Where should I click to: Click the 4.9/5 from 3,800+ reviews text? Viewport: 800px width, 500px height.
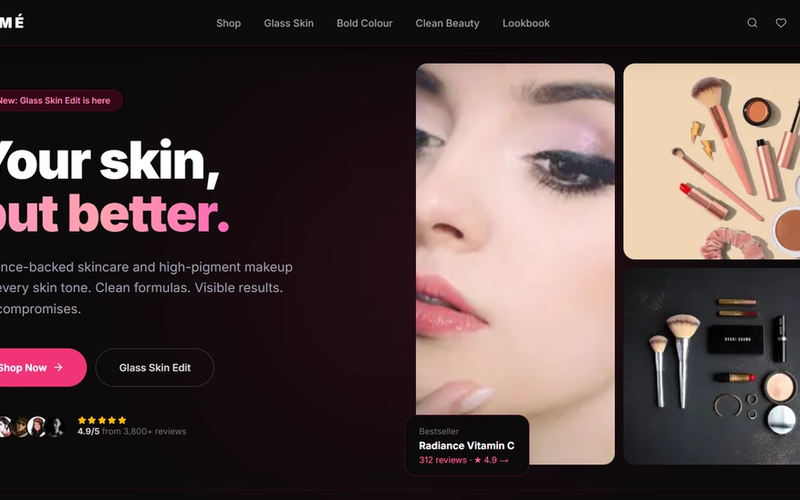tap(132, 432)
